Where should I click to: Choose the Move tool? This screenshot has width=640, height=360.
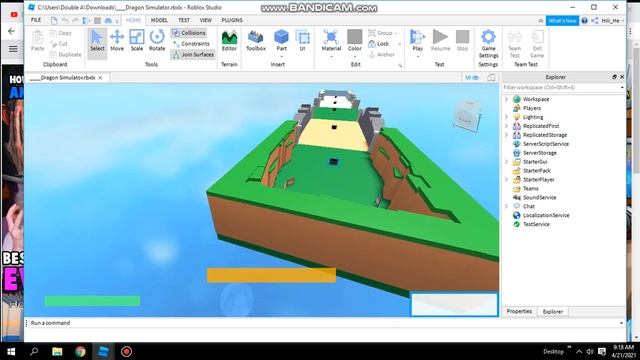point(117,41)
